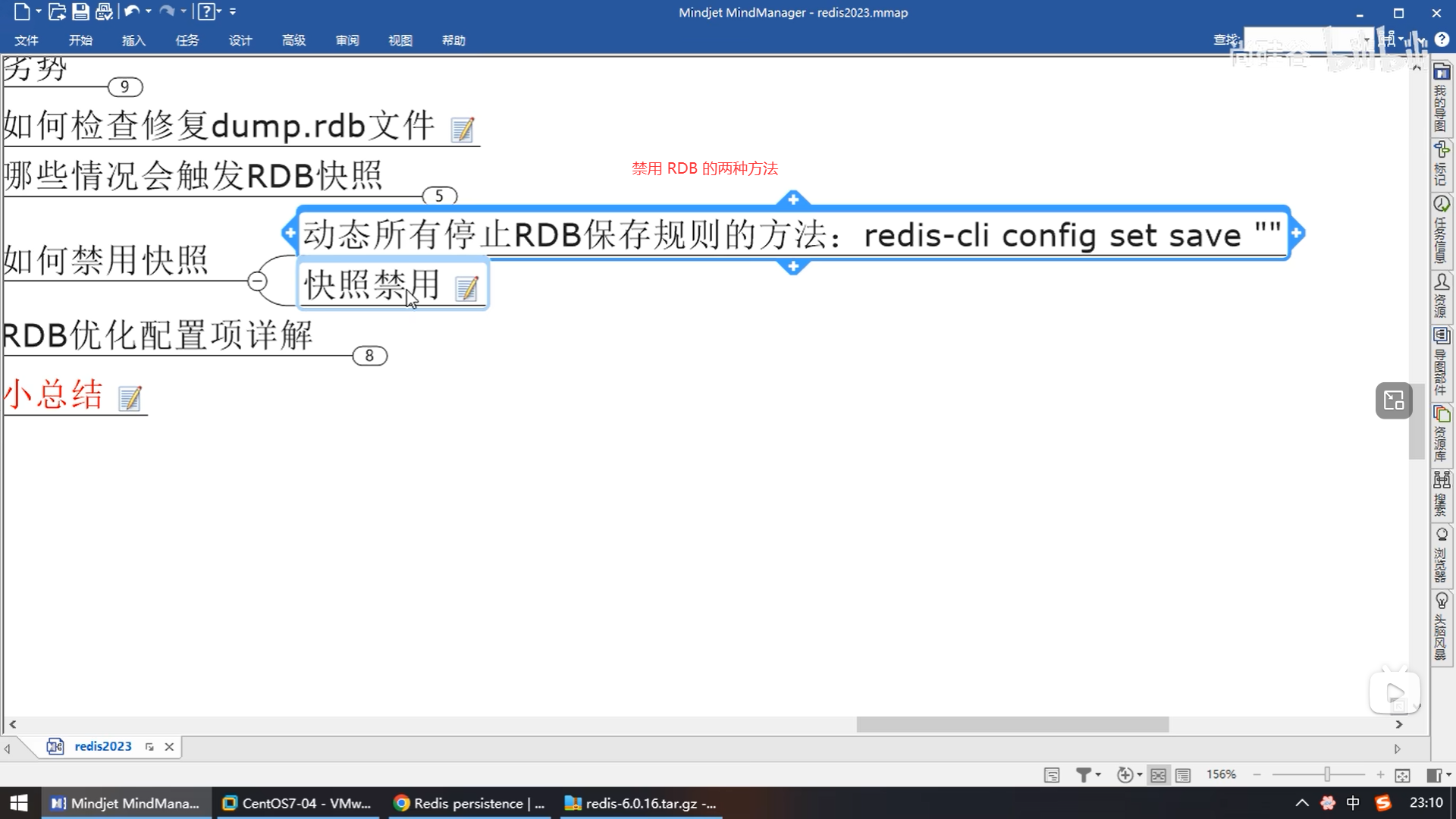Open 我的导图 side panel icon
The width and height of the screenshot is (1456, 819).
[x=1441, y=73]
